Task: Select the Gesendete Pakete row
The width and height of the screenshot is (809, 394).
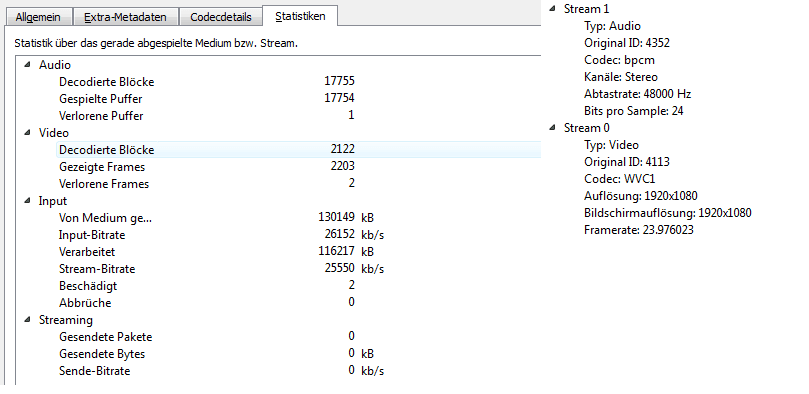Action: point(298,337)
